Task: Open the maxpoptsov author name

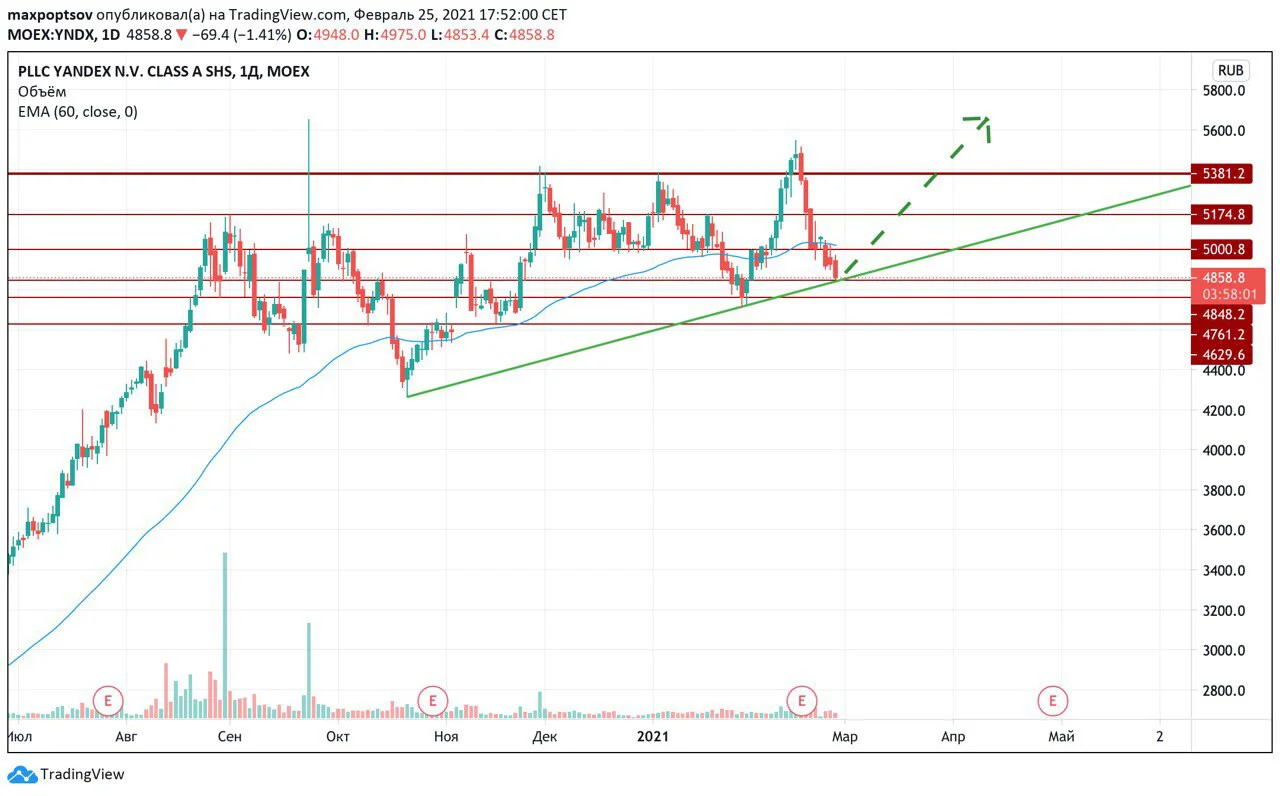Action: tap(50, 15)
